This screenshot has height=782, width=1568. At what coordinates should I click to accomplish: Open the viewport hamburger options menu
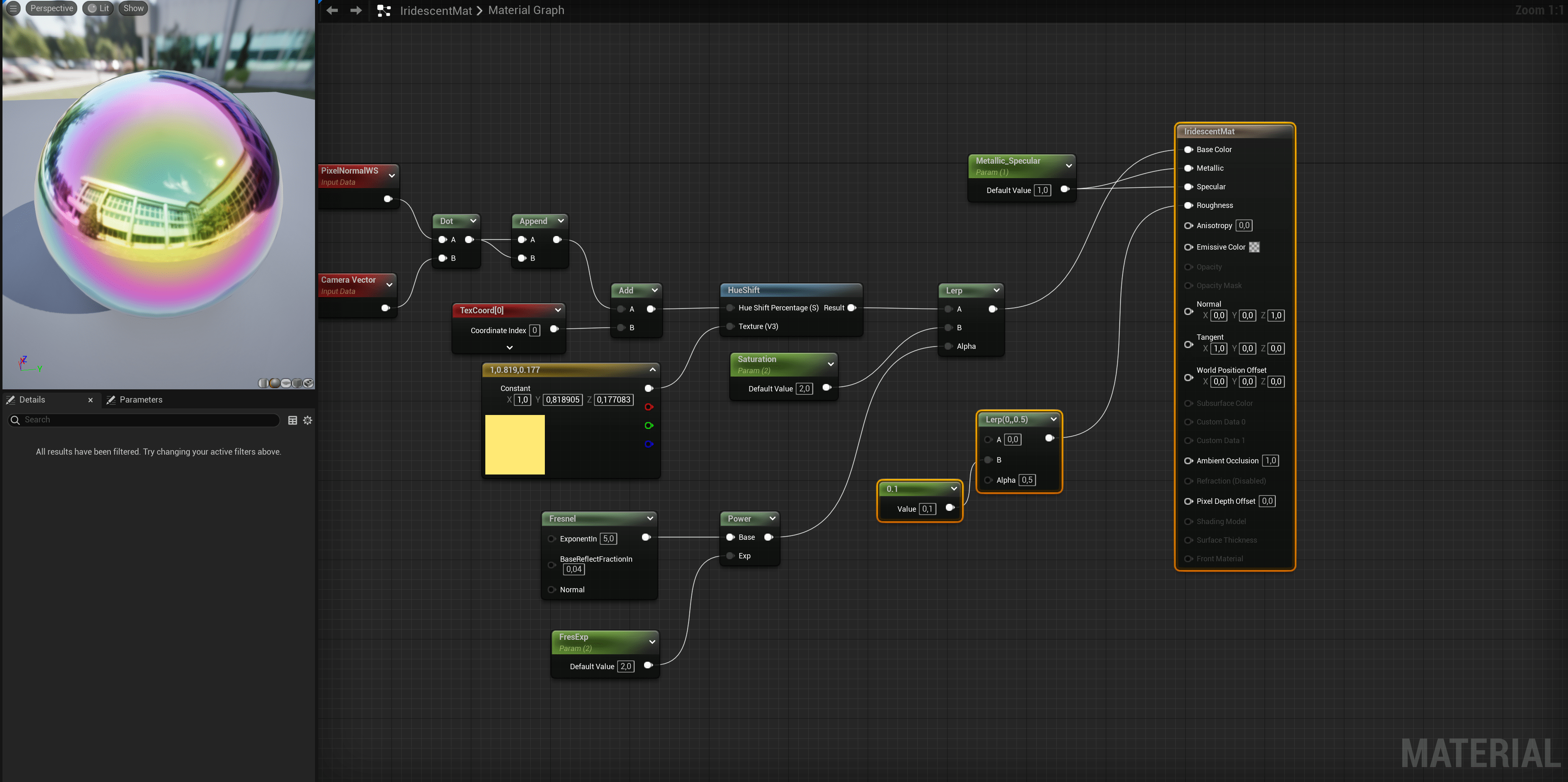[x=13, y=9]
